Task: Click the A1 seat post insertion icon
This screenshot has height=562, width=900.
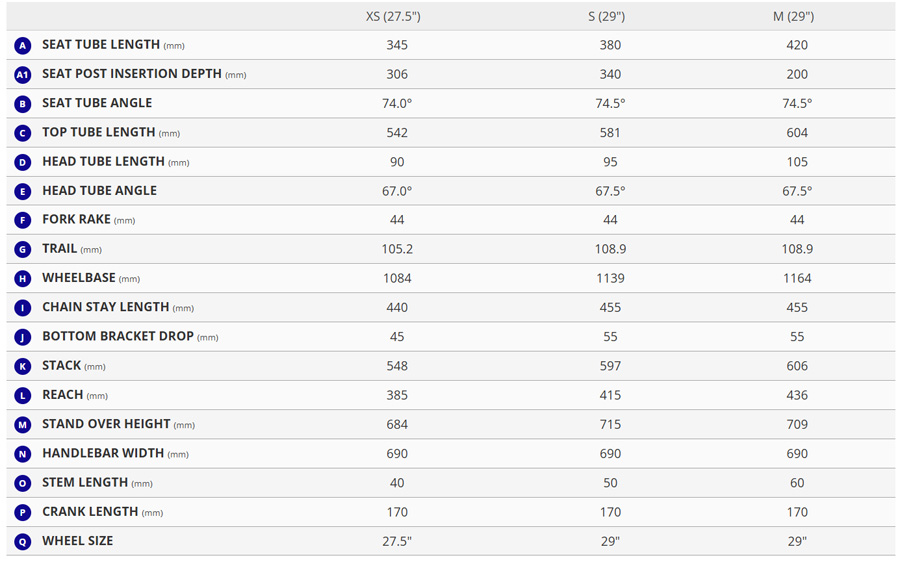Action: (x=23, y=75)
